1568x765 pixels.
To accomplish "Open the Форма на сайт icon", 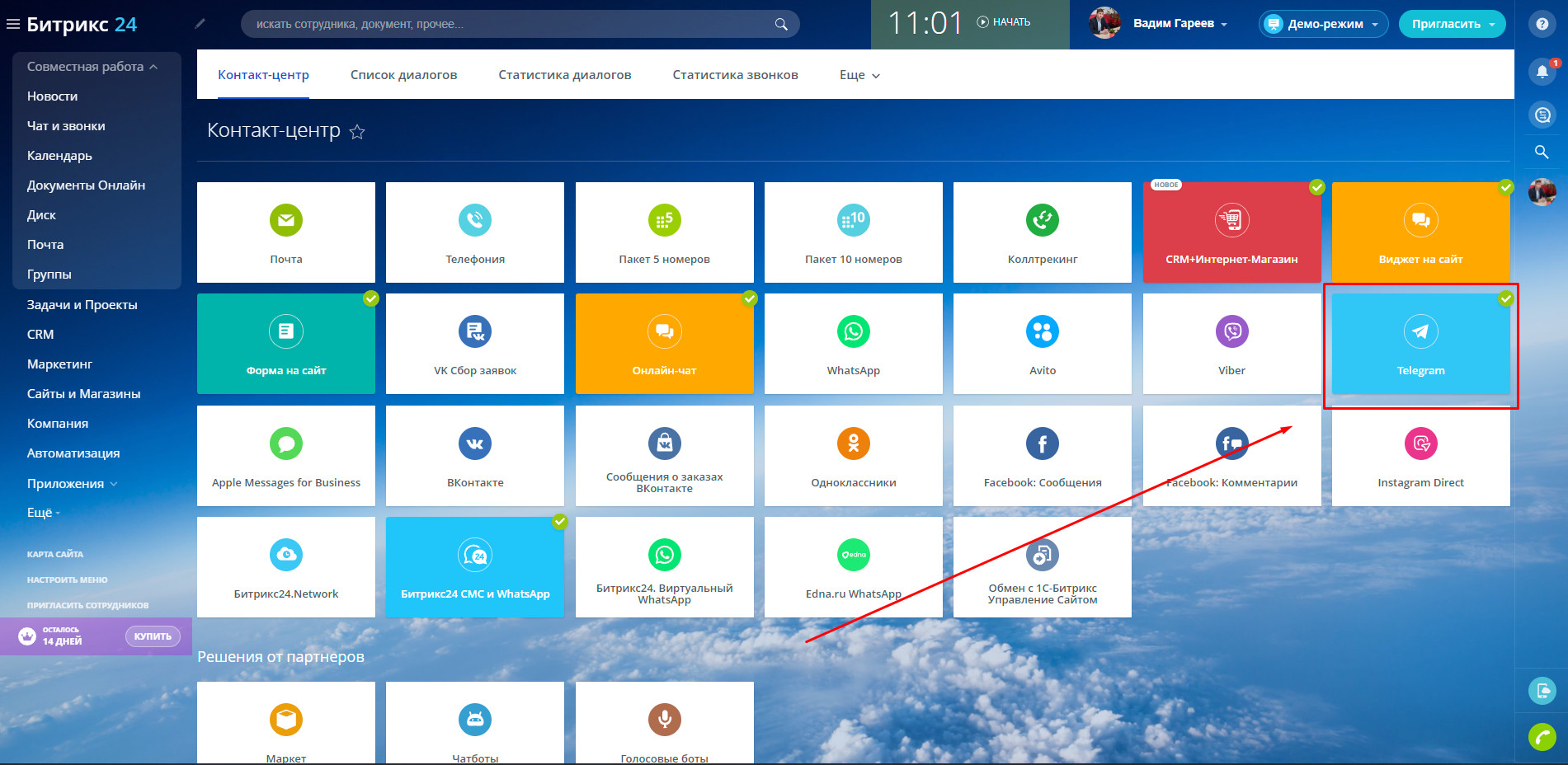I will tap(286, 331).
